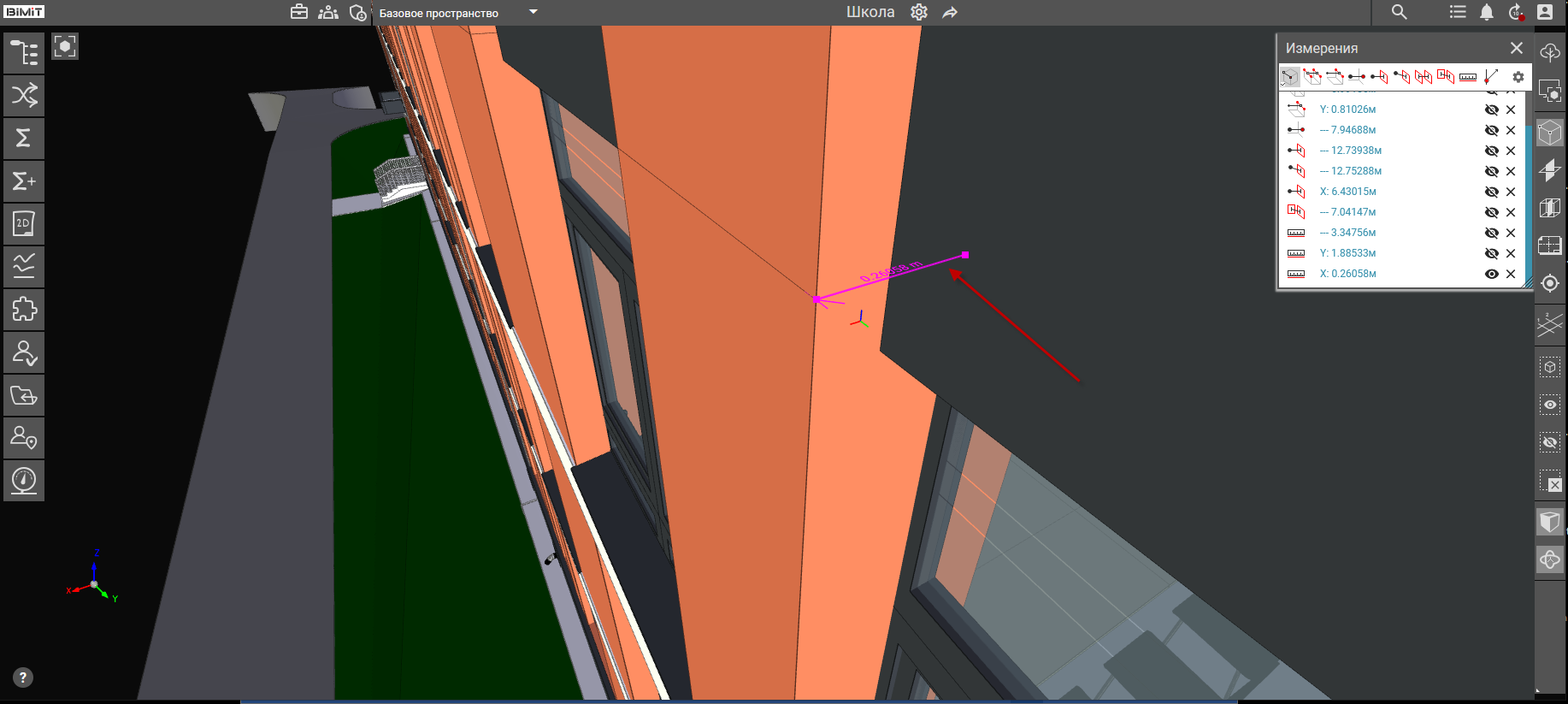Select the ruler measurement tool in toolbar
Screen dimensions: 1568x704
coord(1467,77)
